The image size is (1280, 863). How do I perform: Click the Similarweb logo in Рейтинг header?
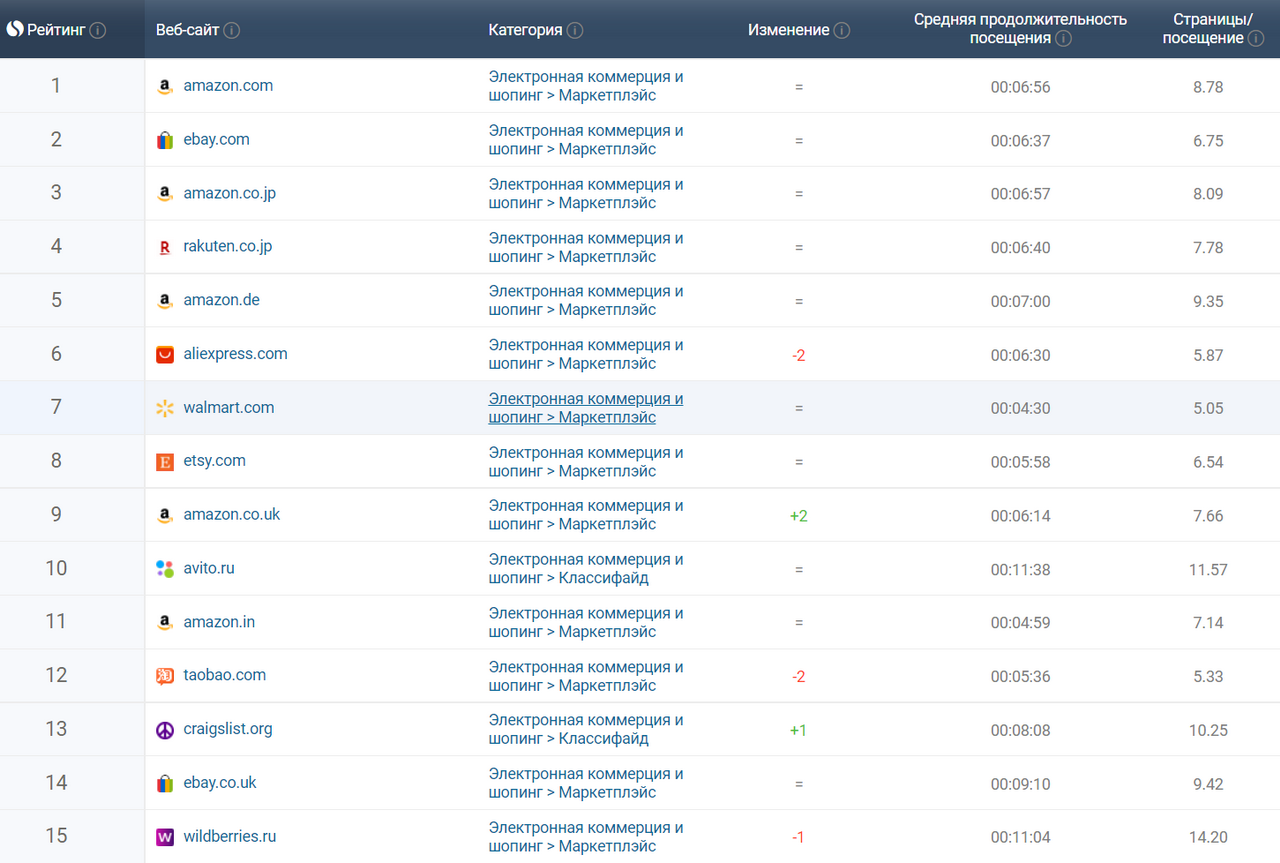(15, 30)
